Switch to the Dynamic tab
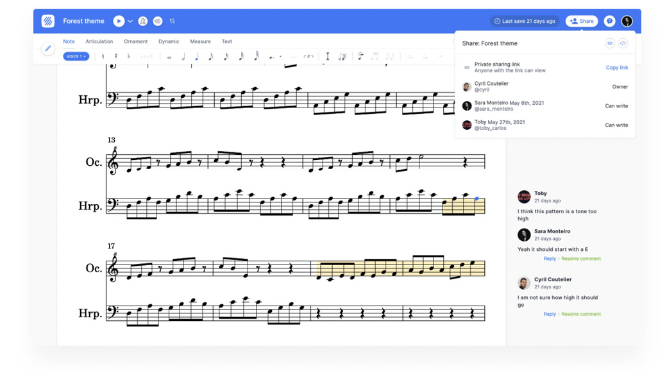The height and width of the screenshot is (378, 667). 168,41
